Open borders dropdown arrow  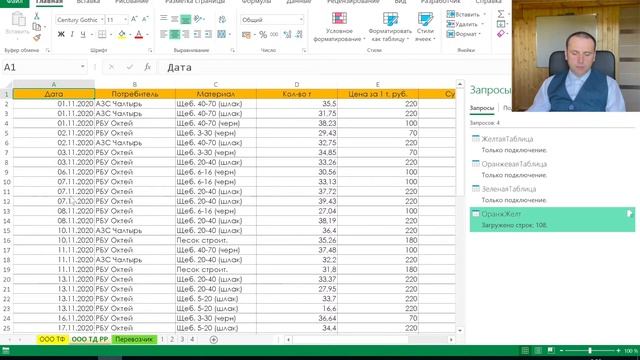110,35
